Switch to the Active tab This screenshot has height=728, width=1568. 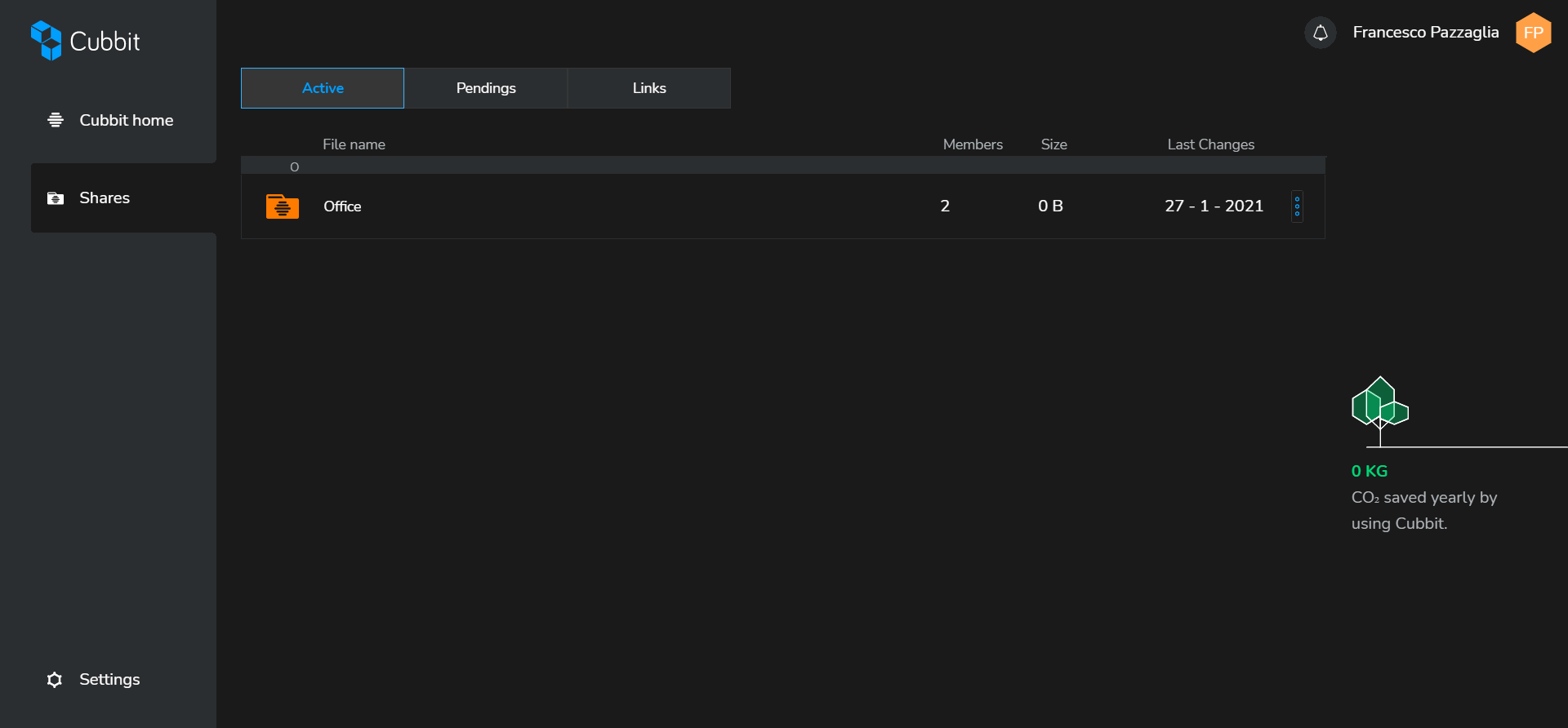click(323, 88)
